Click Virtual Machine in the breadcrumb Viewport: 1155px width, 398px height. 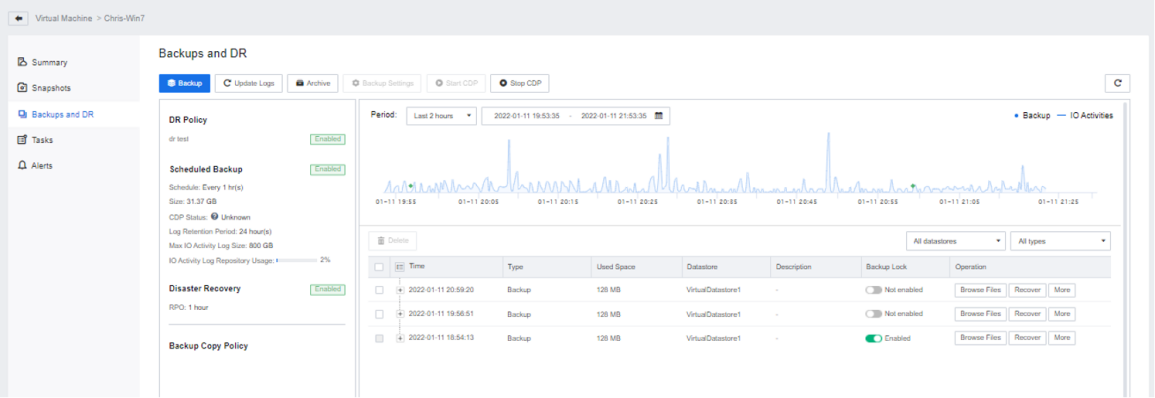[x=63, y=18]
